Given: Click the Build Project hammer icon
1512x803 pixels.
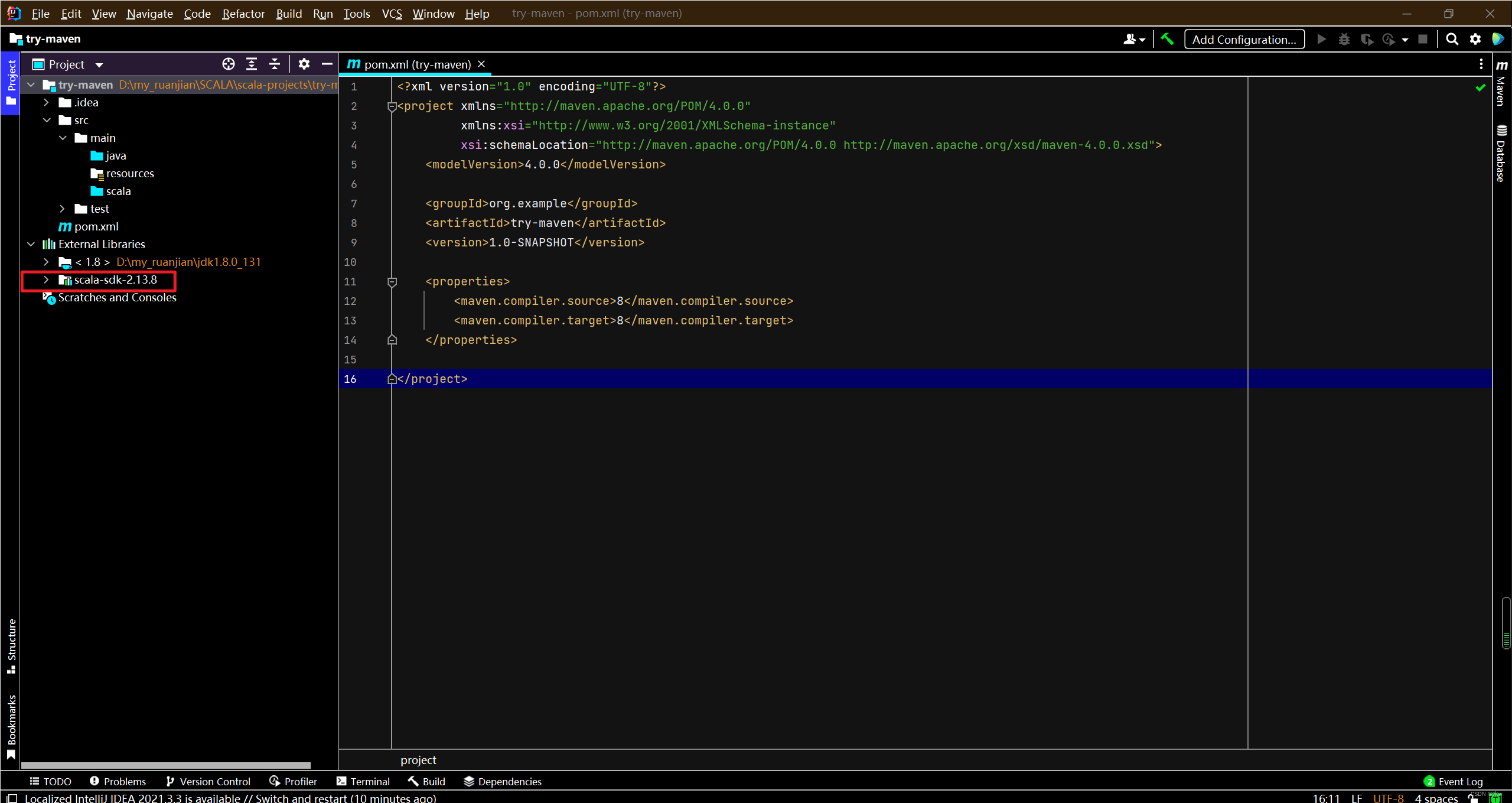Looking at the screenshot, I should point(1167,39).
